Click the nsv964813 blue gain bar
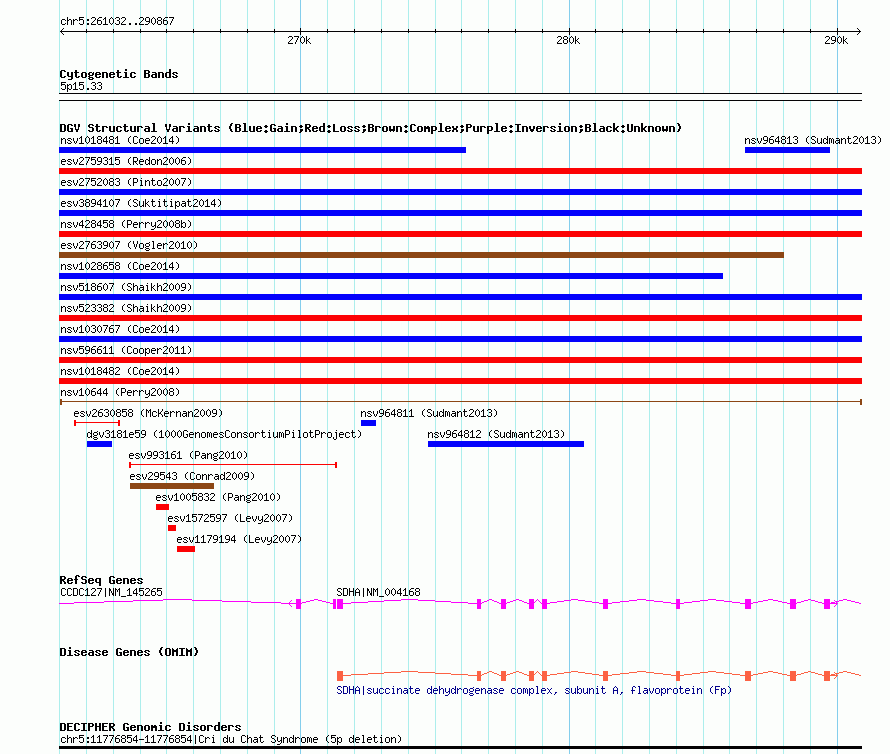 click(x=787, y=150)
